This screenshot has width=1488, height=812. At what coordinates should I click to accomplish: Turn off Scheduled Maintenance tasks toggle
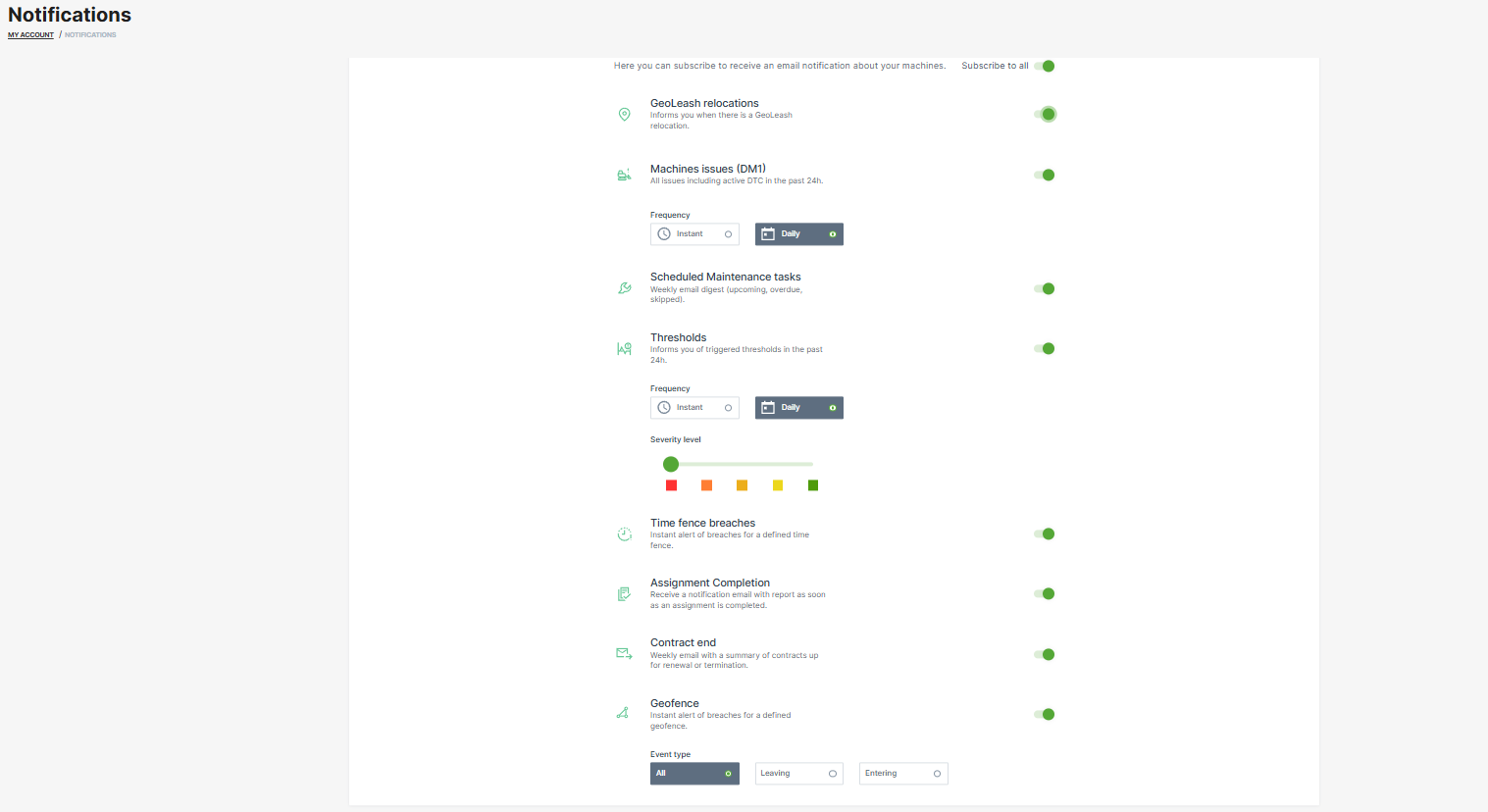click(1045, 289)
